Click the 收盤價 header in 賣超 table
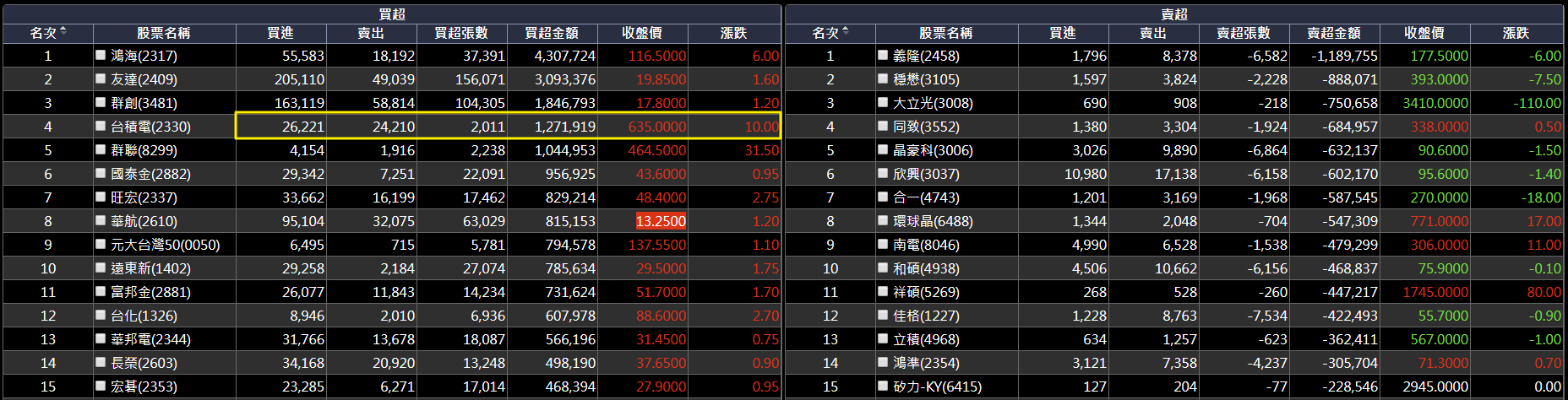Image resolution: width=1568 pixels, height=400 pixels. tap(1424, 33)
